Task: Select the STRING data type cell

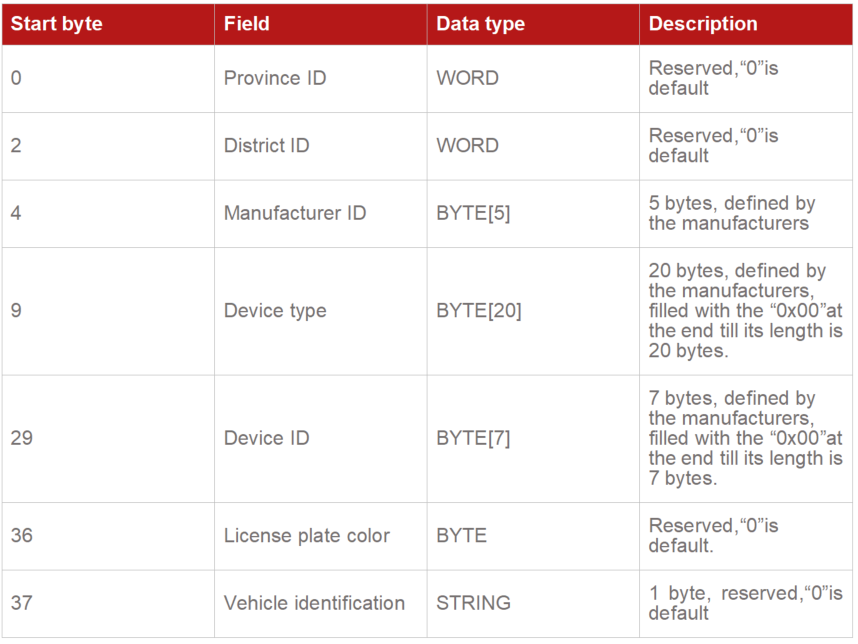Action: coord(473,603)
